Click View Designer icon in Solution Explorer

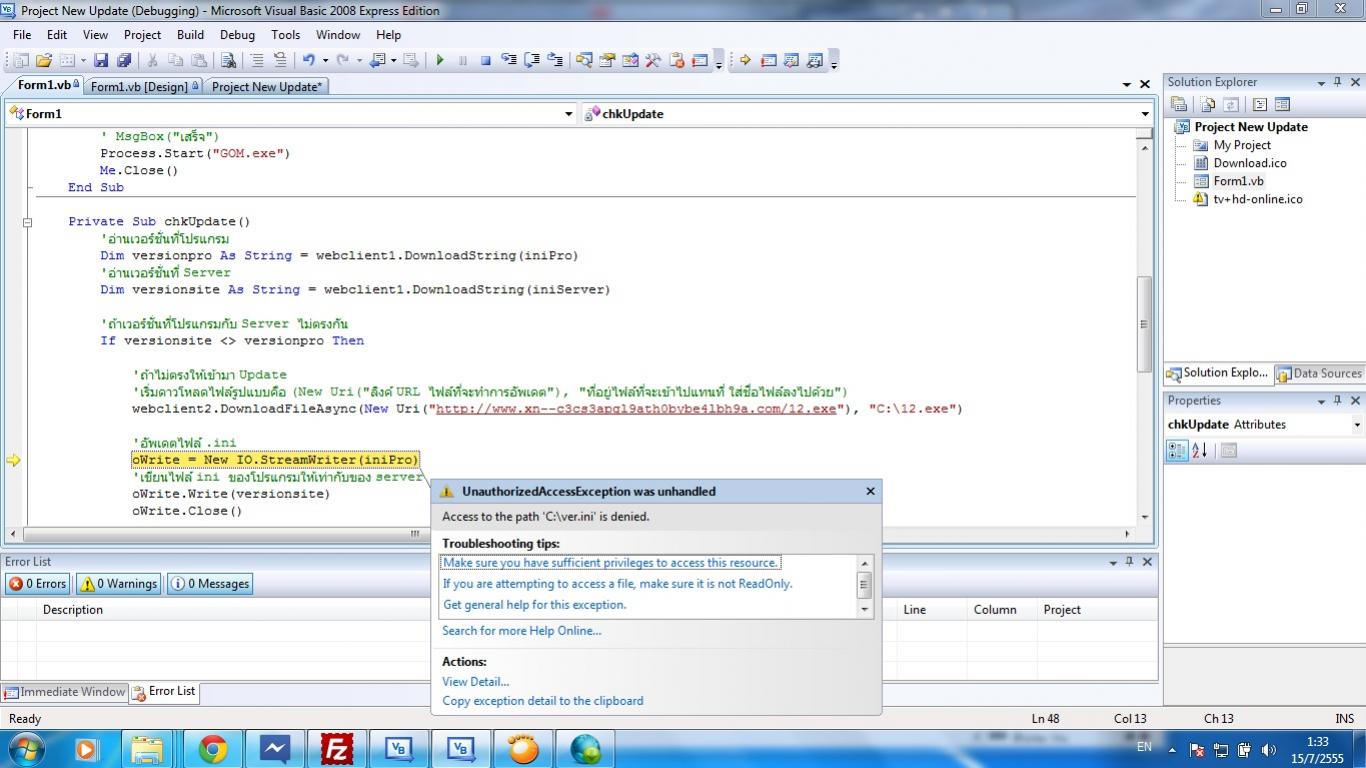1283,104
